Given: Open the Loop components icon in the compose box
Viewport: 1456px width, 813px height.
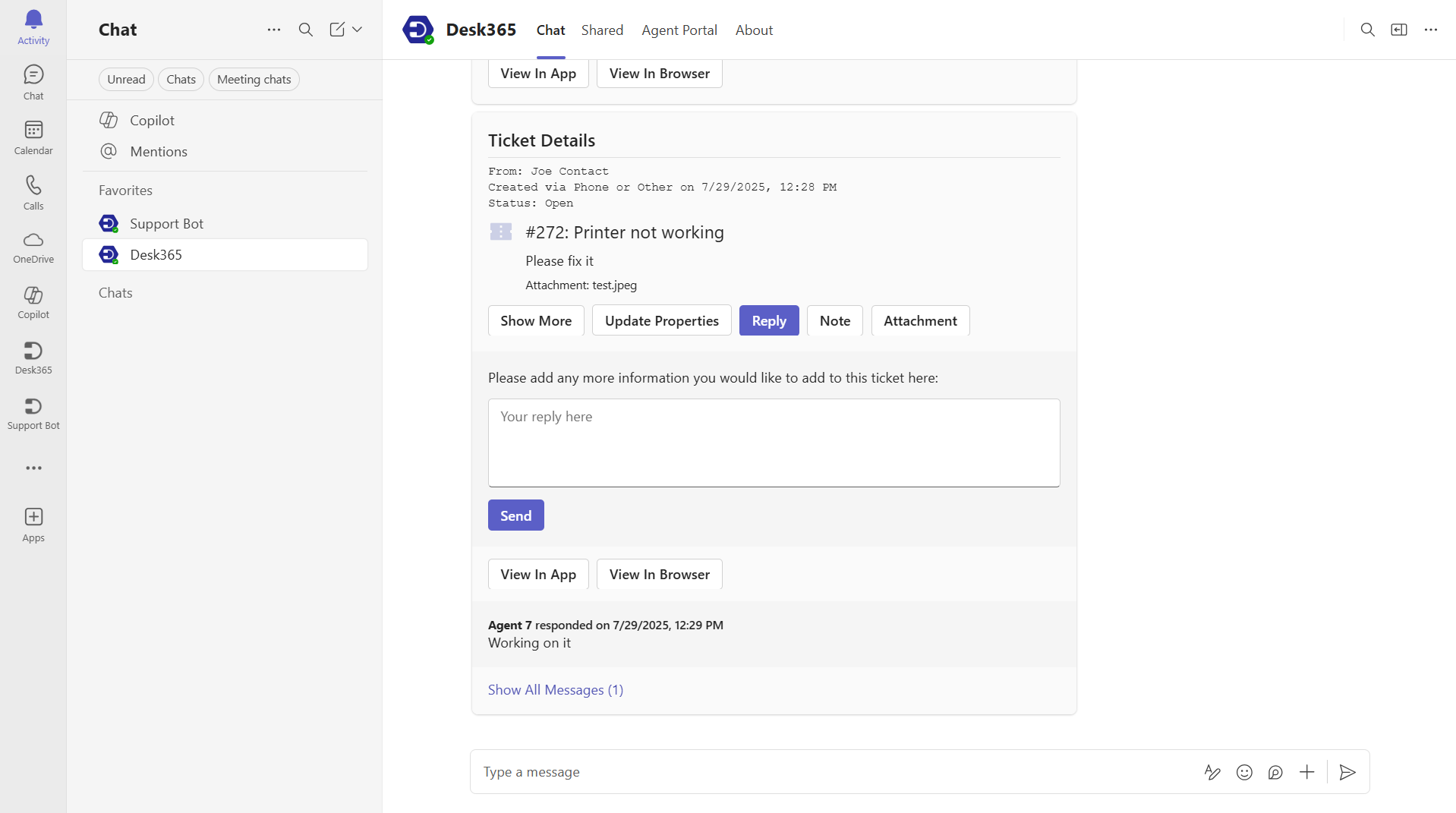Looking at the screenshot, I should pyautogui.click(x=1275, y=772).
